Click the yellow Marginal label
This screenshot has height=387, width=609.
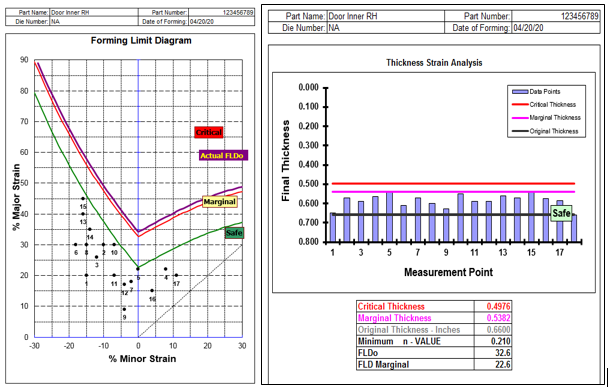tap(220, 202)
